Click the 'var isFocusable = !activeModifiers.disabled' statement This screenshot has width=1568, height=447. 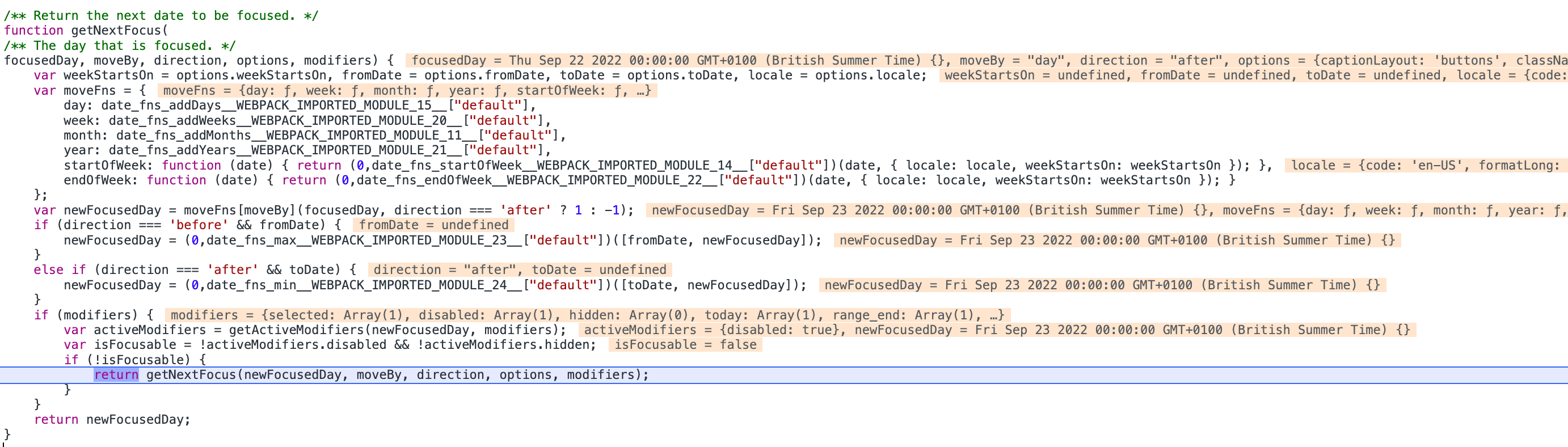(330, 345)
